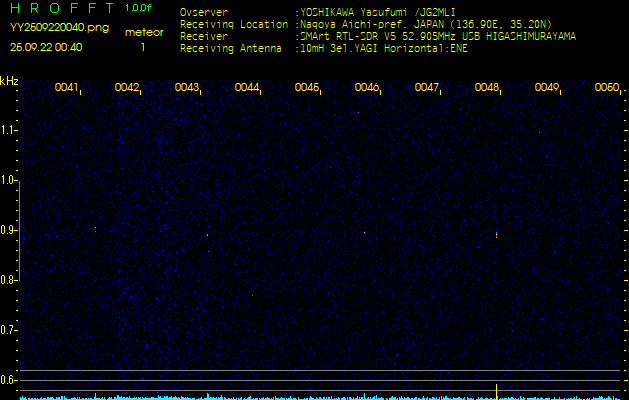Click the kHz axis unit label

[9, 81]
